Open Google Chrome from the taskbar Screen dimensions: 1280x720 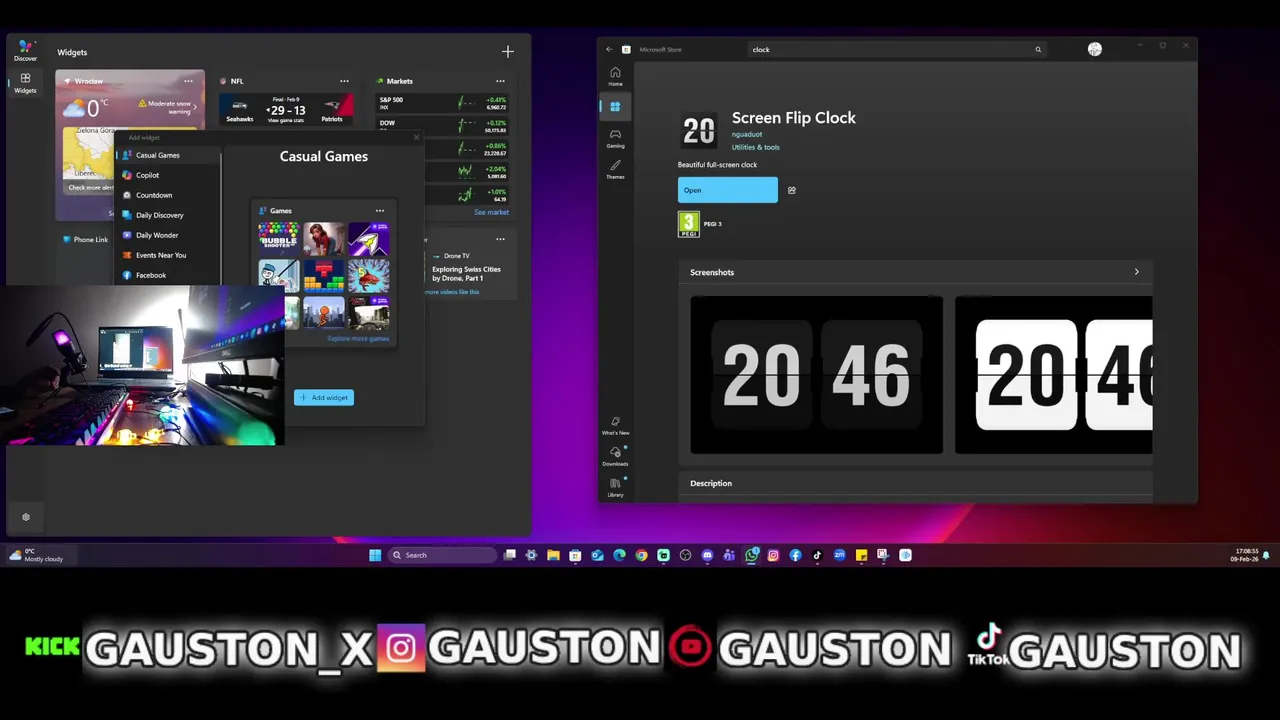pos(641,555)
